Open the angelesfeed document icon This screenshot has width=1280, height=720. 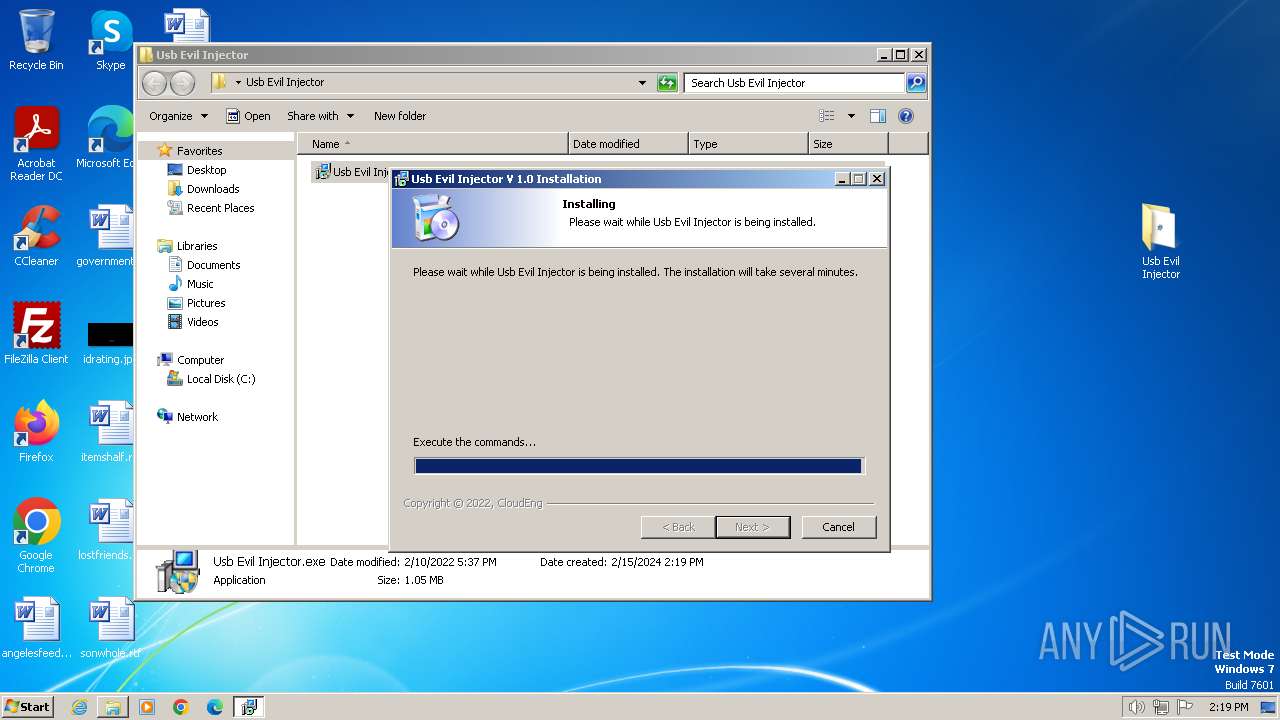pos(36,628)
